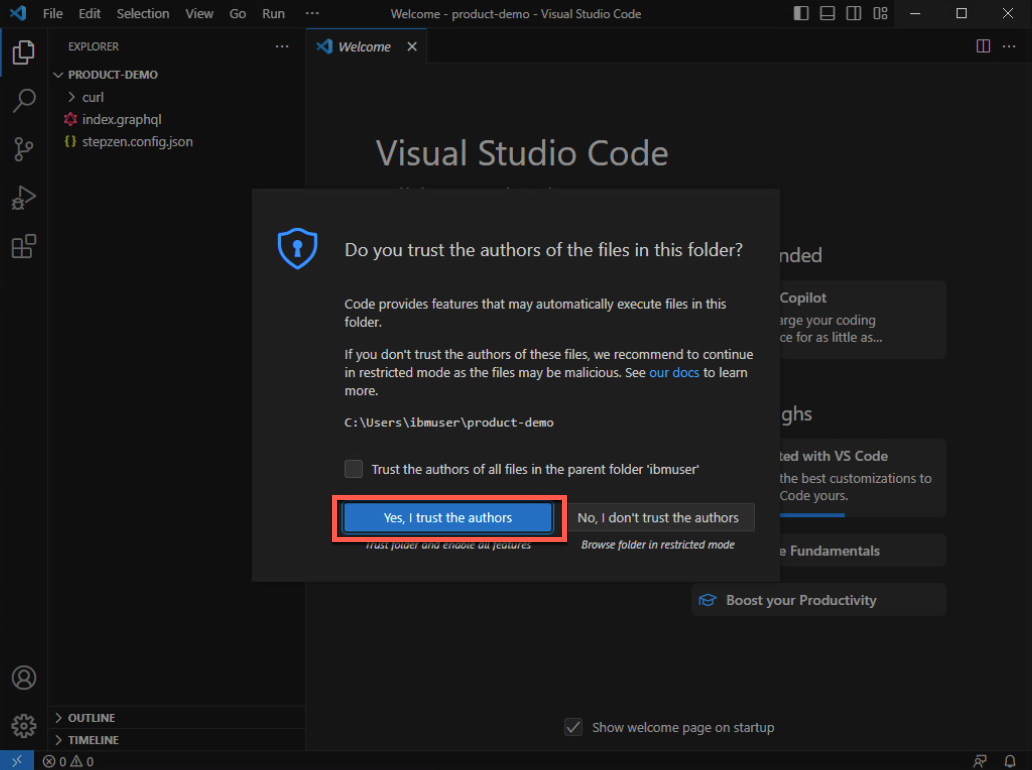Open the Source Control view icon

pyautogui.click(x=24, y=149)
